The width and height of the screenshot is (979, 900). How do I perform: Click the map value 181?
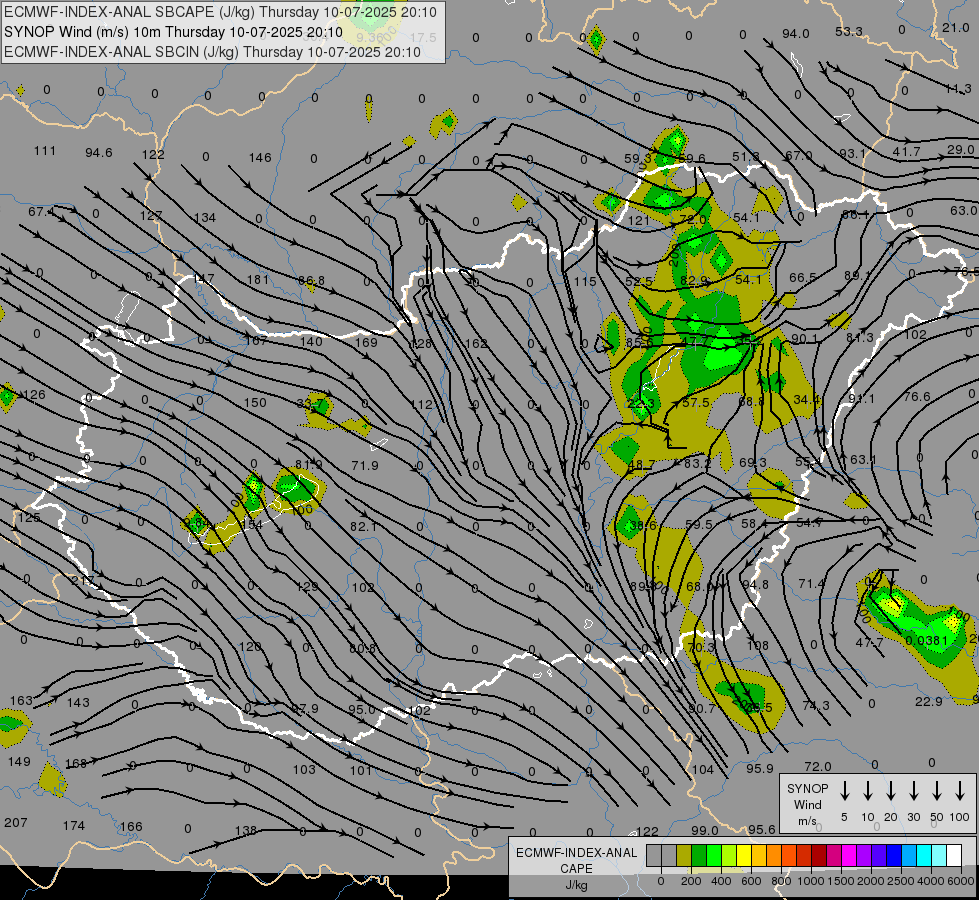[x=258, y=279]
